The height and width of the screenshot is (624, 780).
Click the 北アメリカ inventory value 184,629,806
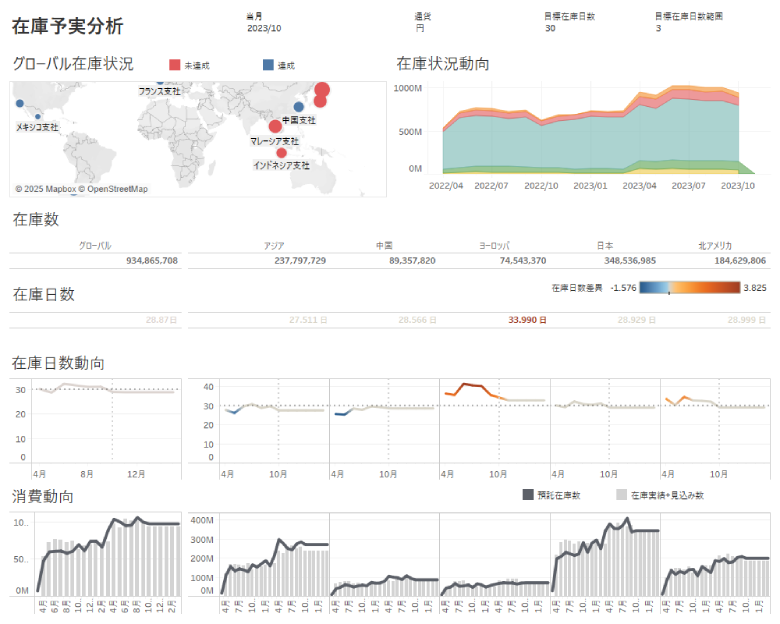click(x=728, y=260)
